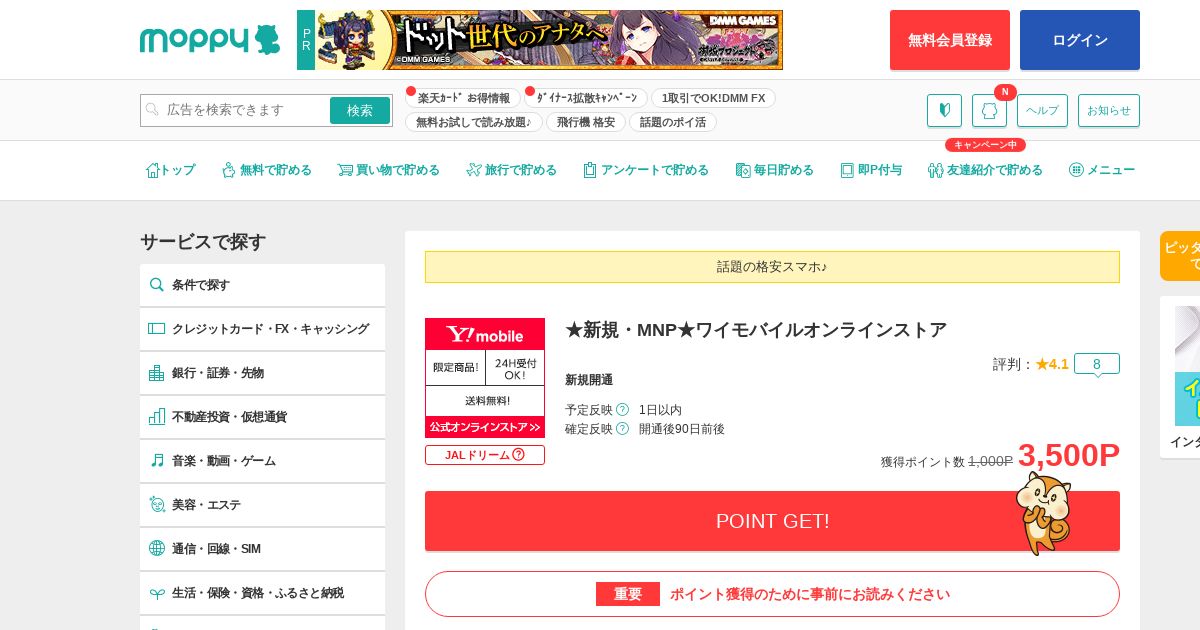Click the shopping cart icon beside 買い物で貯める
Viewport: 1200px width, 630px height.
(x=345, y=170)
